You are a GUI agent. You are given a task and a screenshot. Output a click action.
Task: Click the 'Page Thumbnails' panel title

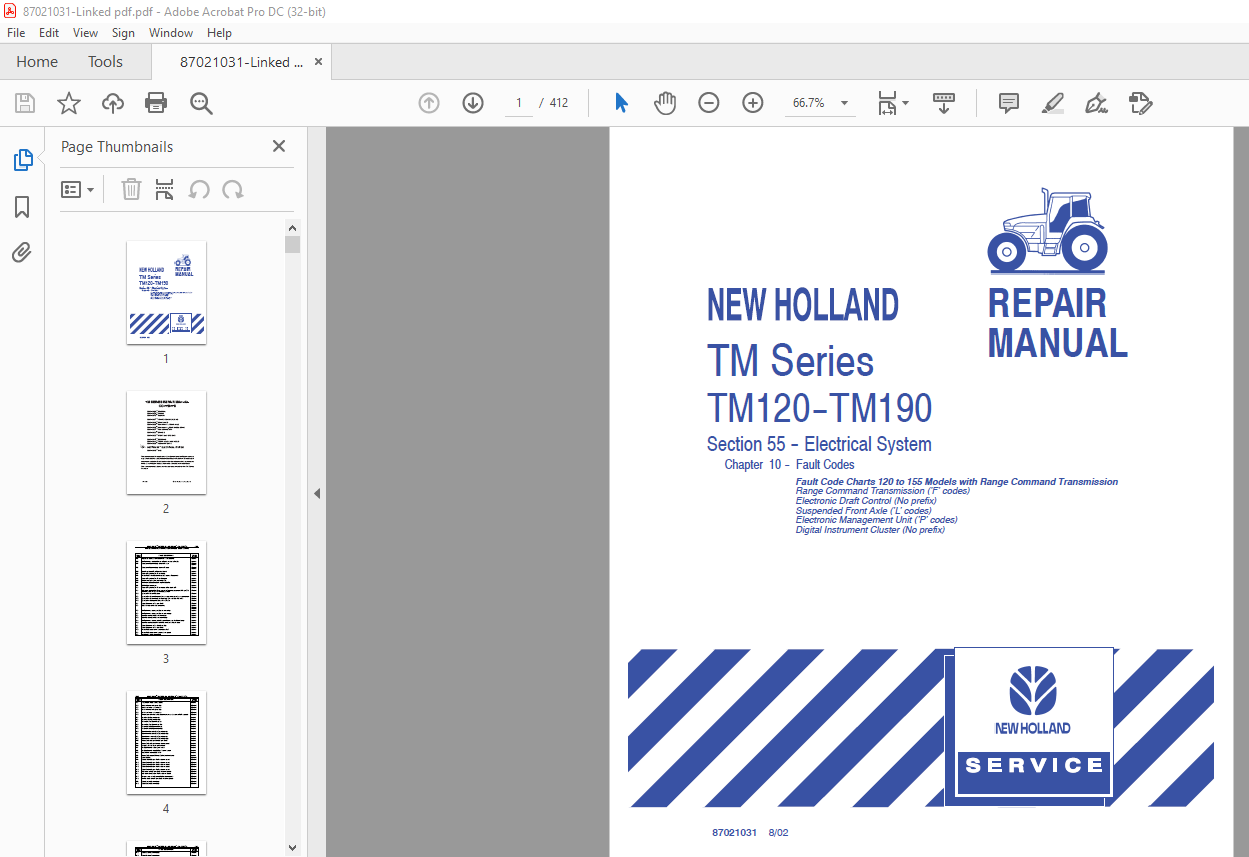click(x=117, y=147)
